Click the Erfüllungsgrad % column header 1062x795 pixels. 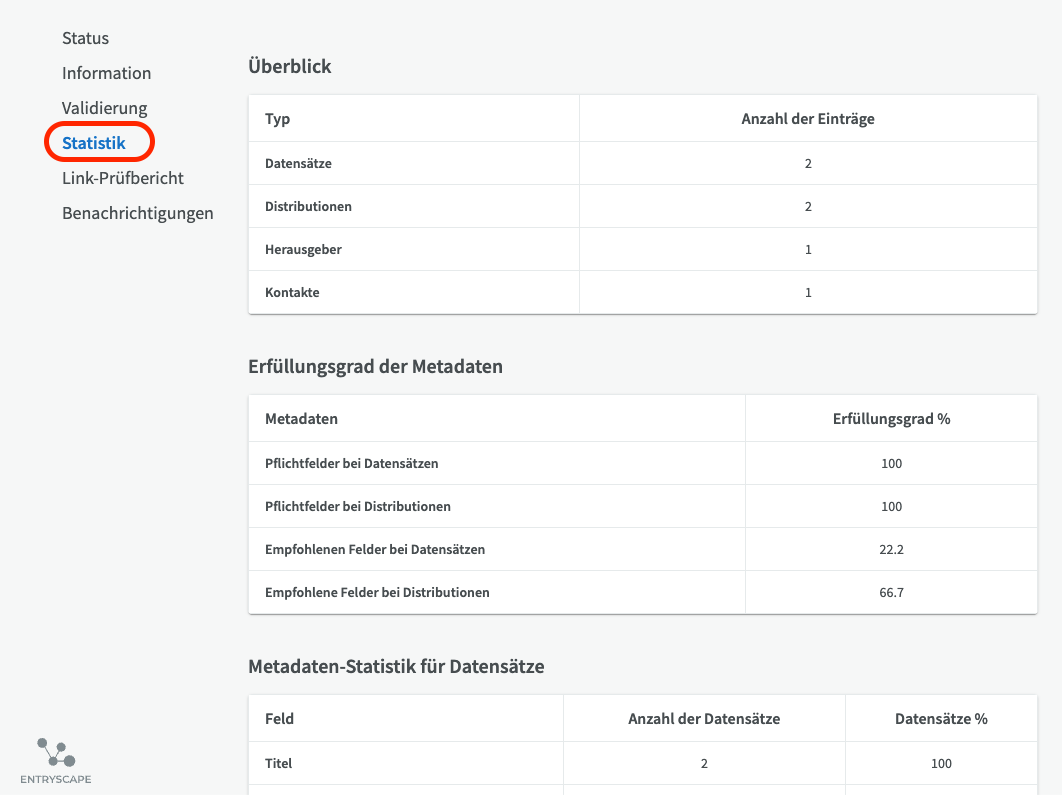(x=890, y=419)
